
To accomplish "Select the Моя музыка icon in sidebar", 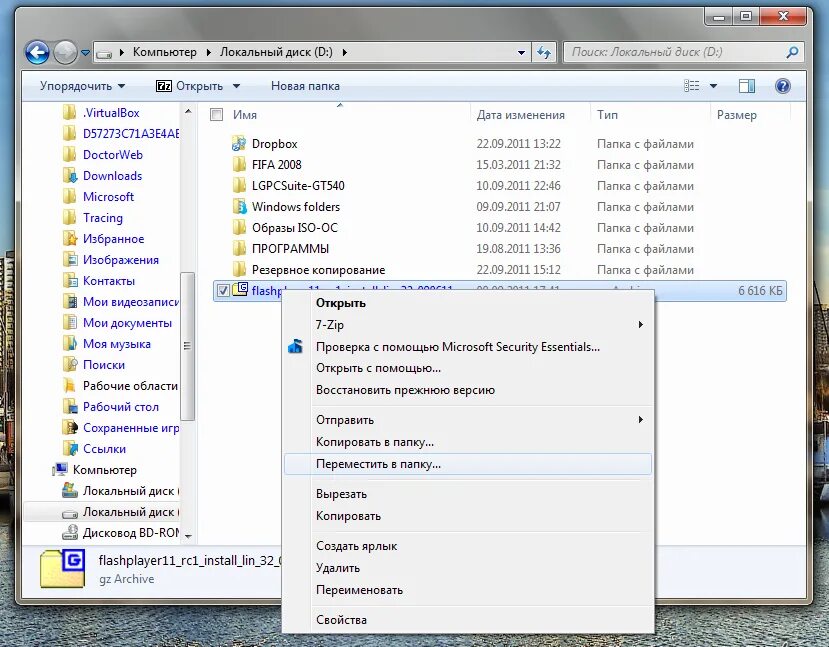I will pos(70,344).
